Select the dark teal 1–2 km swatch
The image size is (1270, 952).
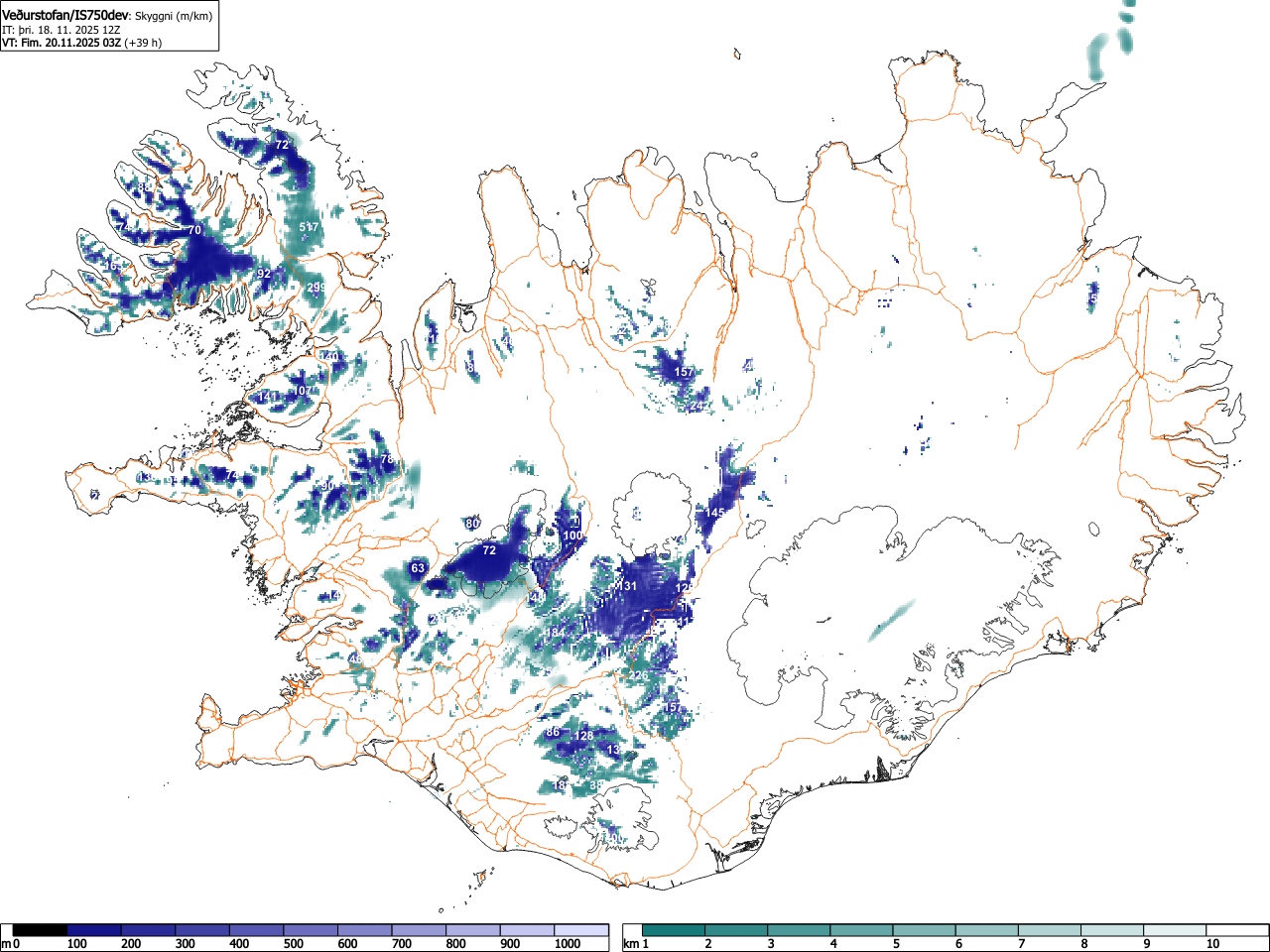(674, 930)
